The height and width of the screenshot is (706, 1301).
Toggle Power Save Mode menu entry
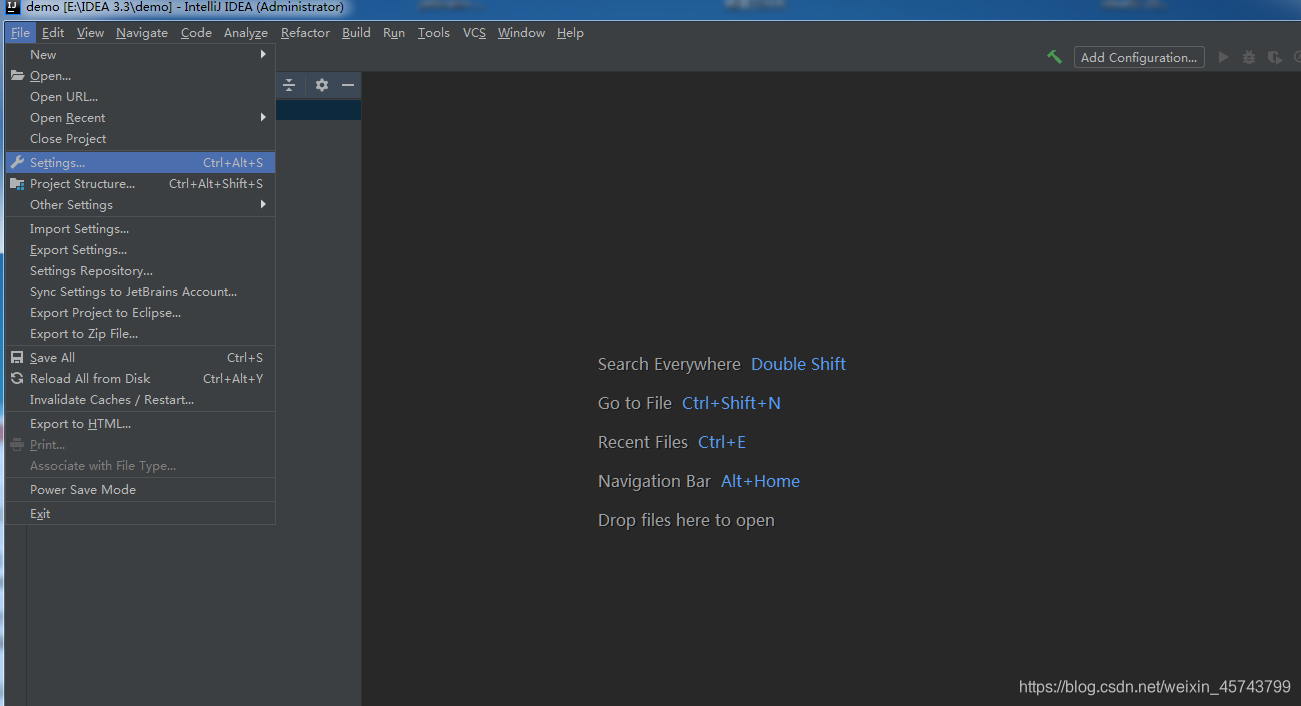pos(140,490)
